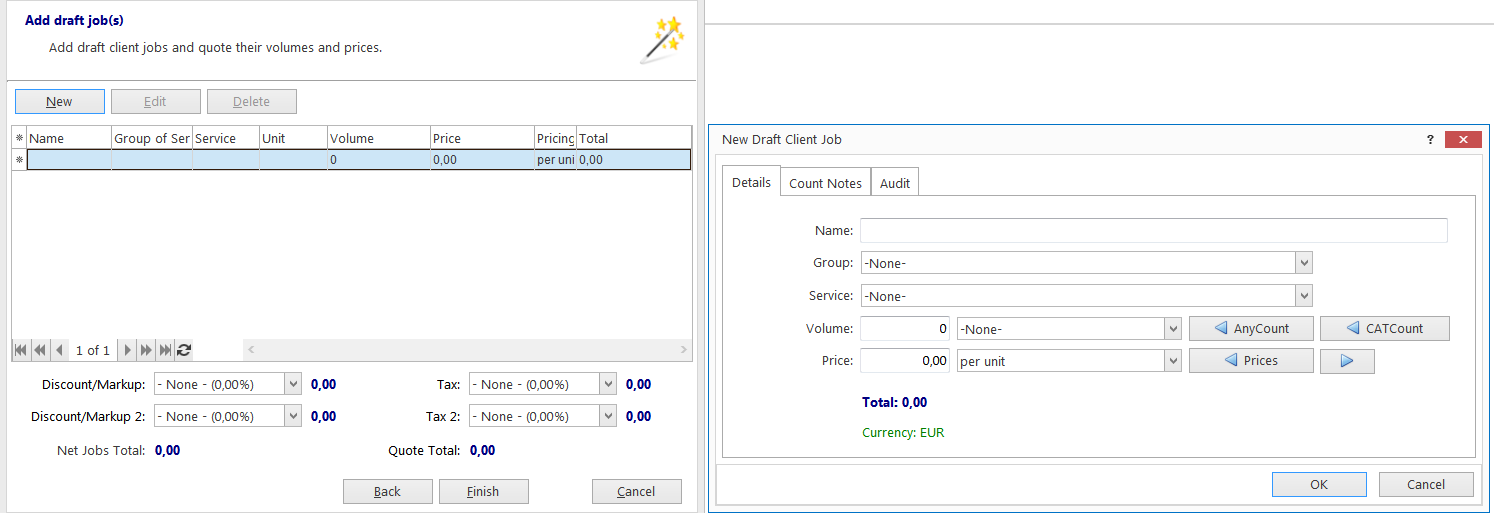Click the Delete button
Image resolution: width=1494 pixels, height=513 pixels.
[252, 101]
